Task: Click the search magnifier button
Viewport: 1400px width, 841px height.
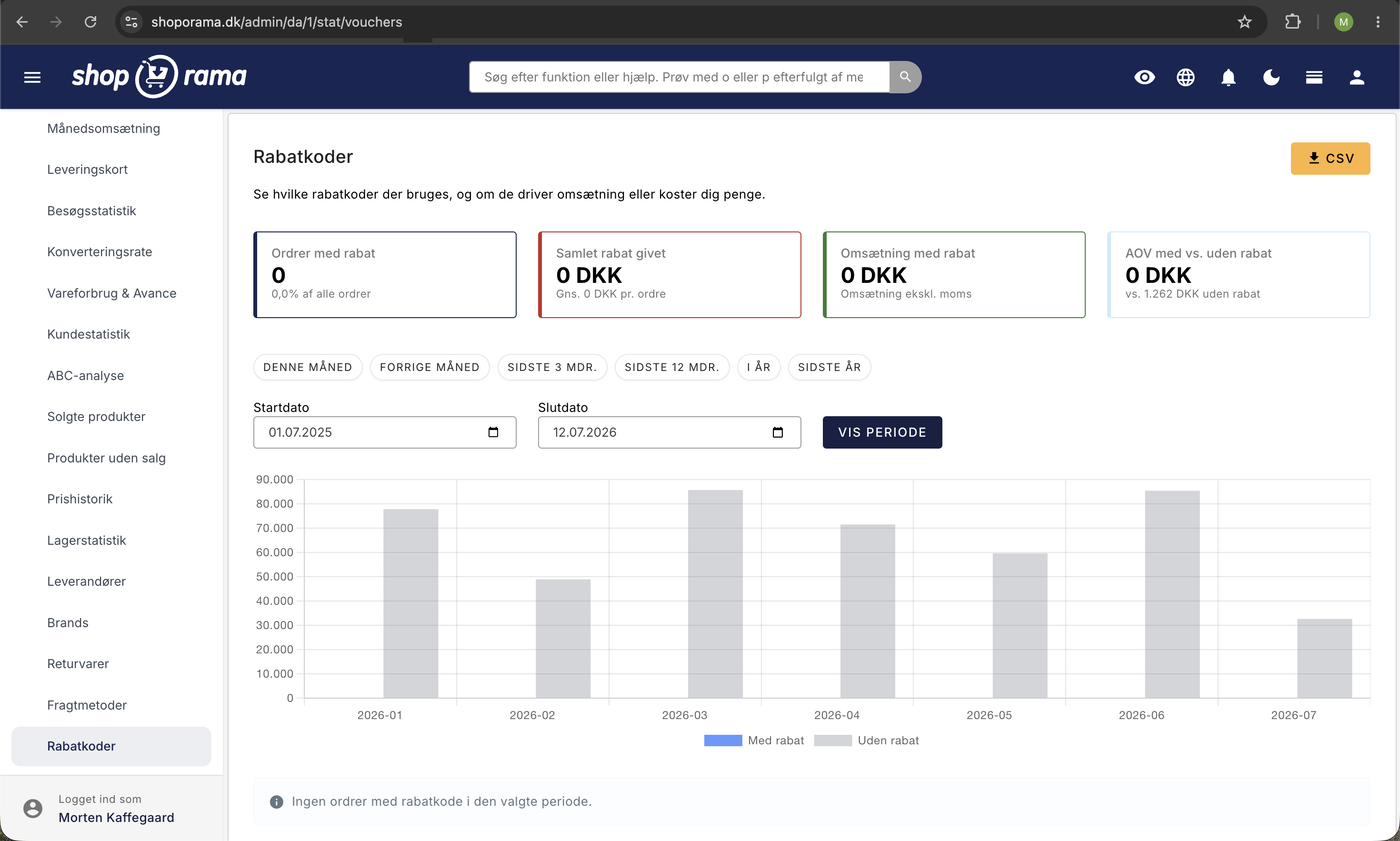Action: click(905, 77)
